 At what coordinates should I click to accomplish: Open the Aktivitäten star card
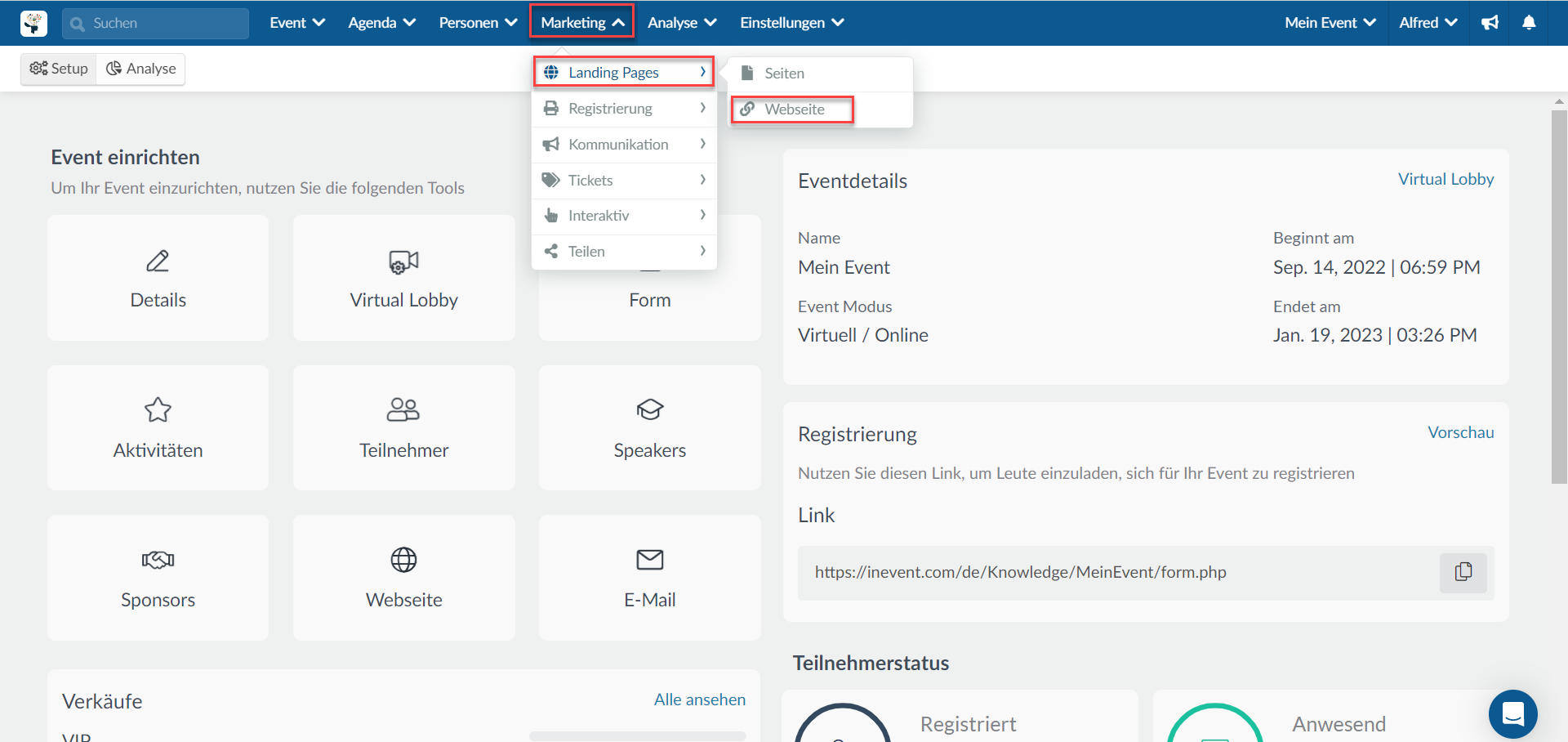(158, 427)
